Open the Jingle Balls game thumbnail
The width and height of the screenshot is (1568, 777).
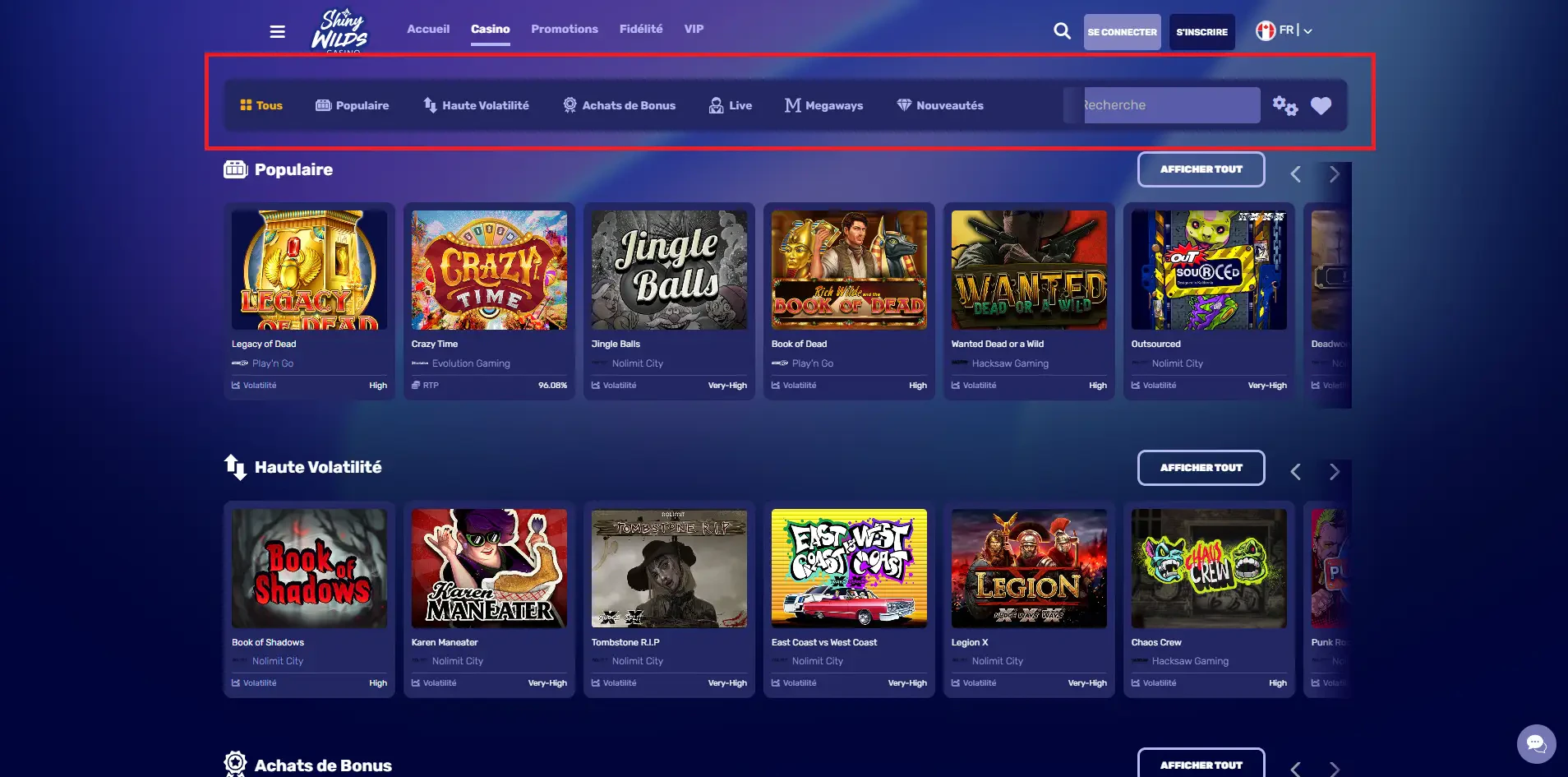pyautogui.click(x=669, y=270)
